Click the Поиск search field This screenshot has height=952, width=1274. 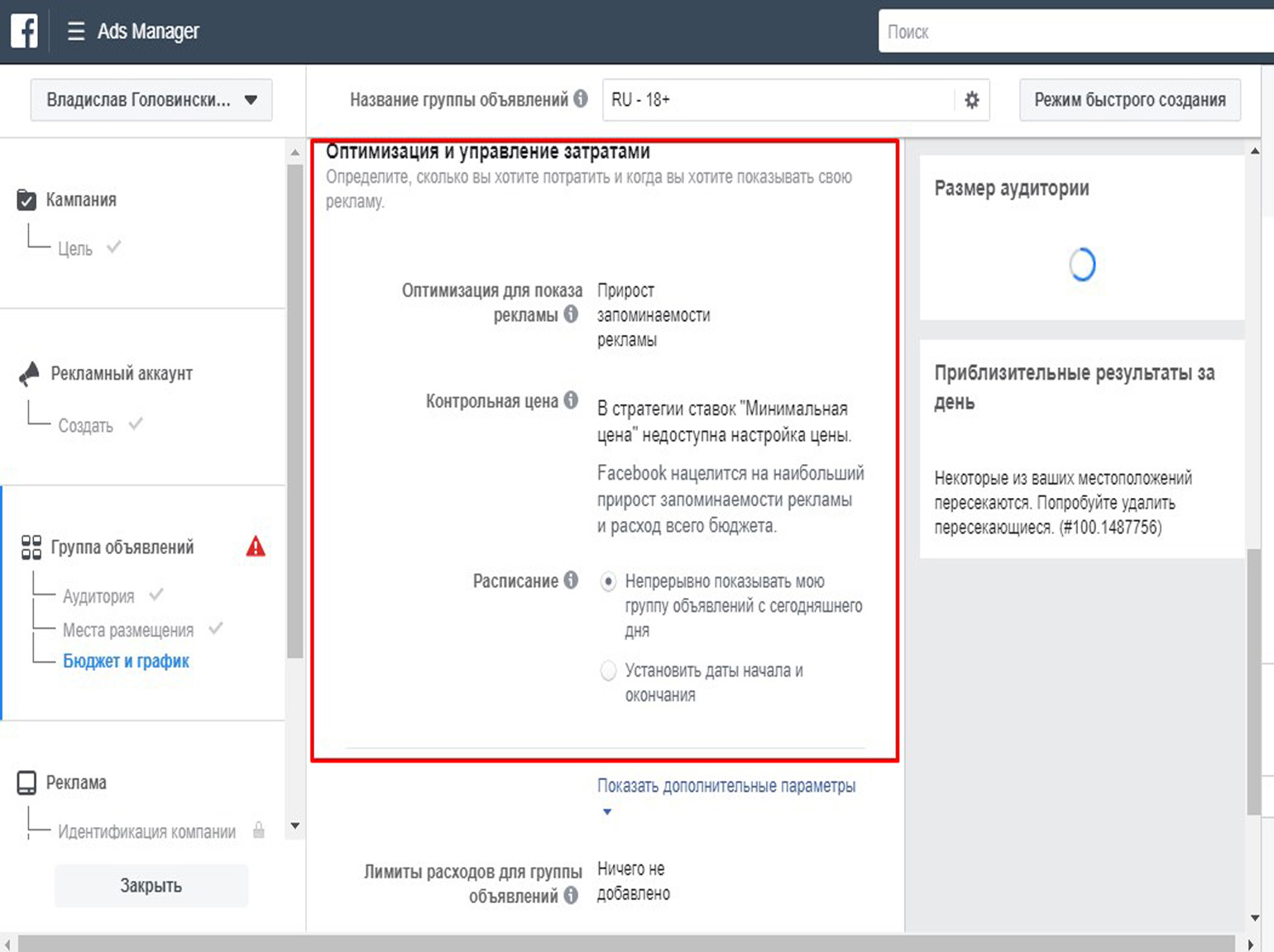1075,32
